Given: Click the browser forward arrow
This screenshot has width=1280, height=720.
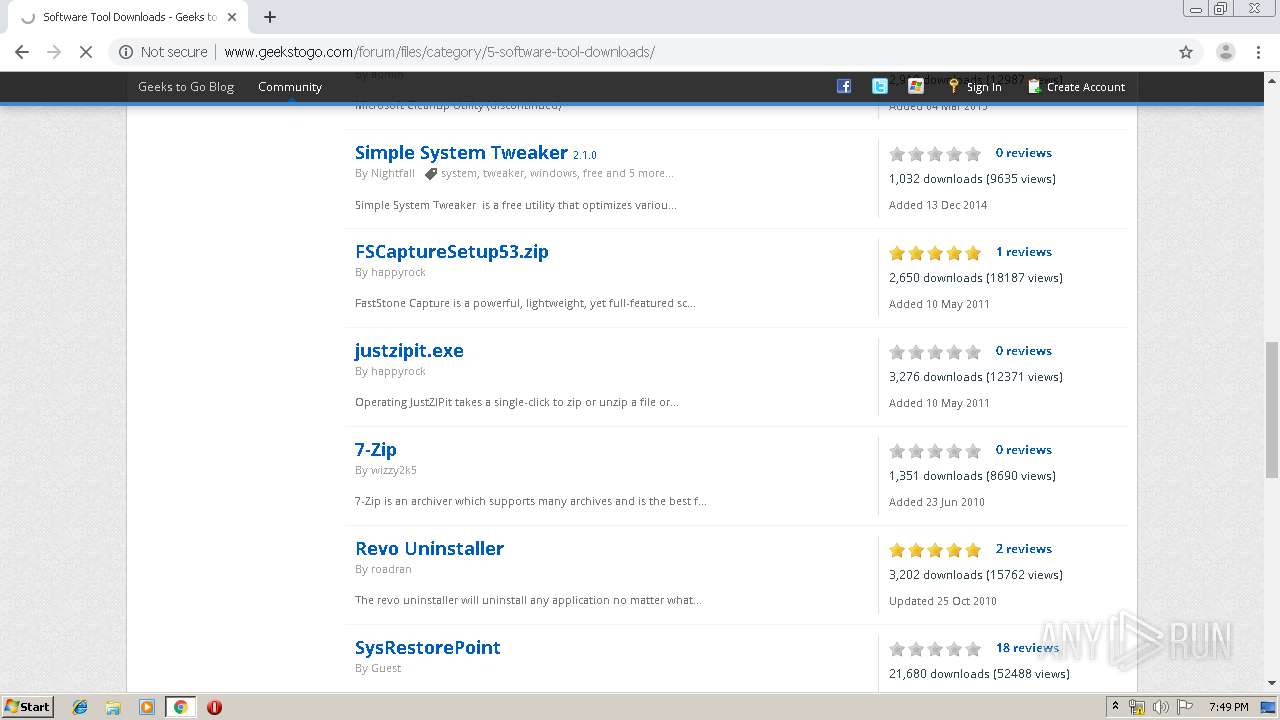Looking at the screenshot, I should click(x=54, y=52).
